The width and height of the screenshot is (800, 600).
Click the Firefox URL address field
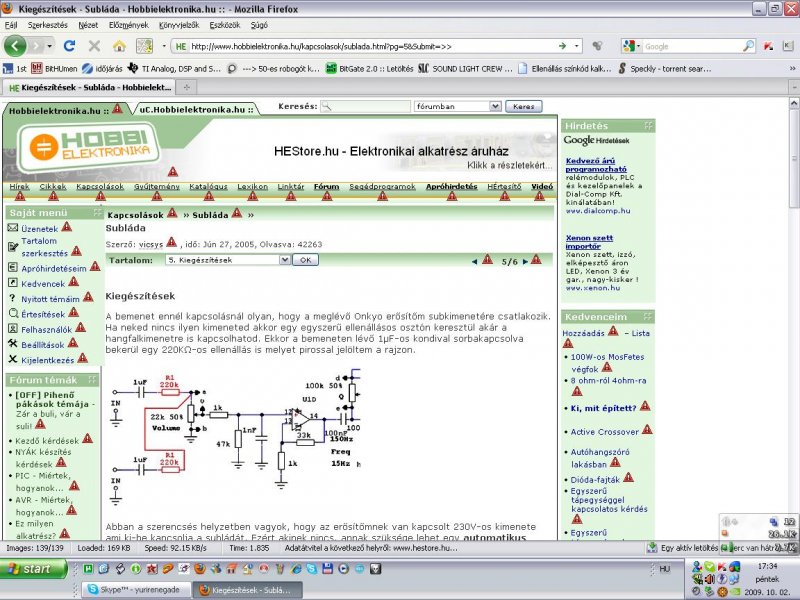click(x=372, y=46)
